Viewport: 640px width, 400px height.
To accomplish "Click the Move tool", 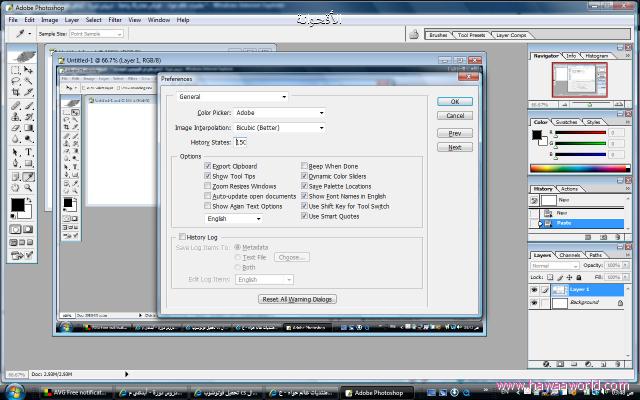I will [30, 70].
